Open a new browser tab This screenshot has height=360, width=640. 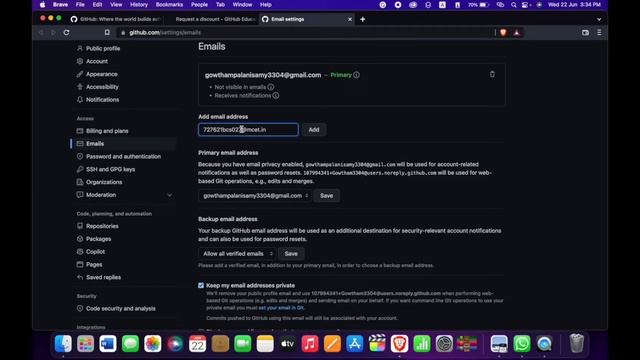362,19
